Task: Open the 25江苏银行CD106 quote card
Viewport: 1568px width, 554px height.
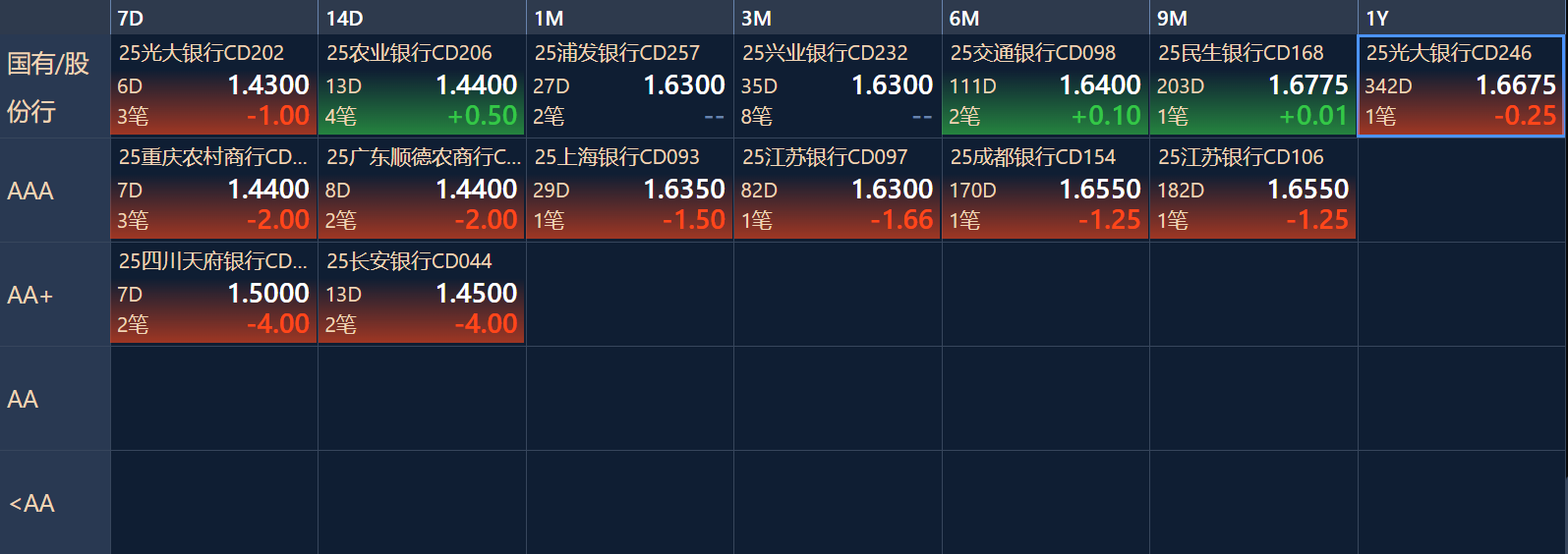Action: [x=1253, y=190]
